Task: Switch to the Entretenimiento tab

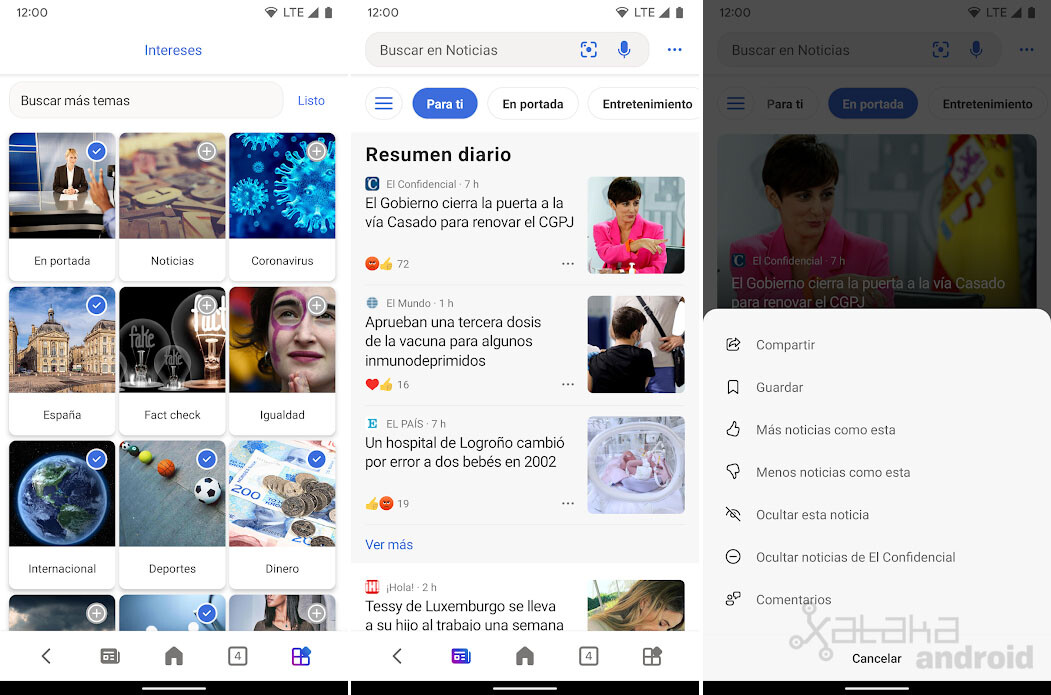Action: 644,103
